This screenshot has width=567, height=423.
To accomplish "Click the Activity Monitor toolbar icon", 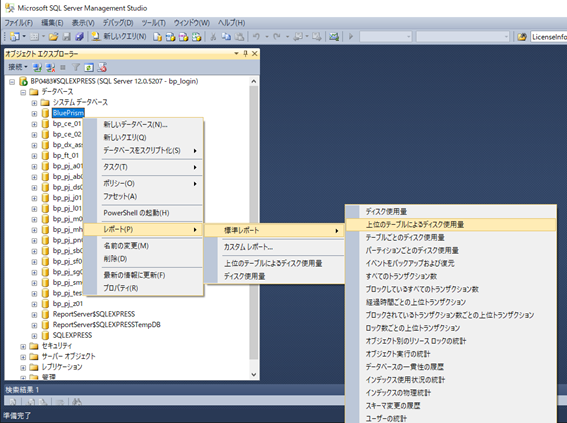I will pyautogui.click(x=334, y=37).
